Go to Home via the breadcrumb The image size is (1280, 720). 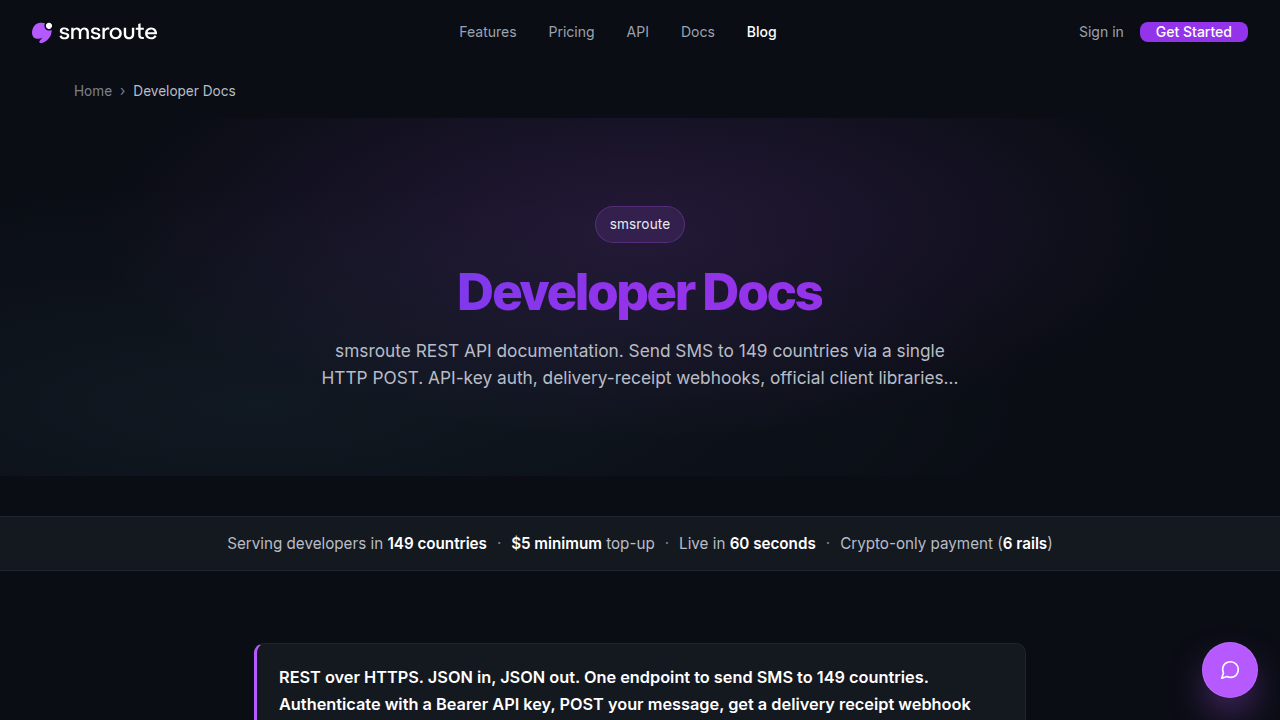93,91
